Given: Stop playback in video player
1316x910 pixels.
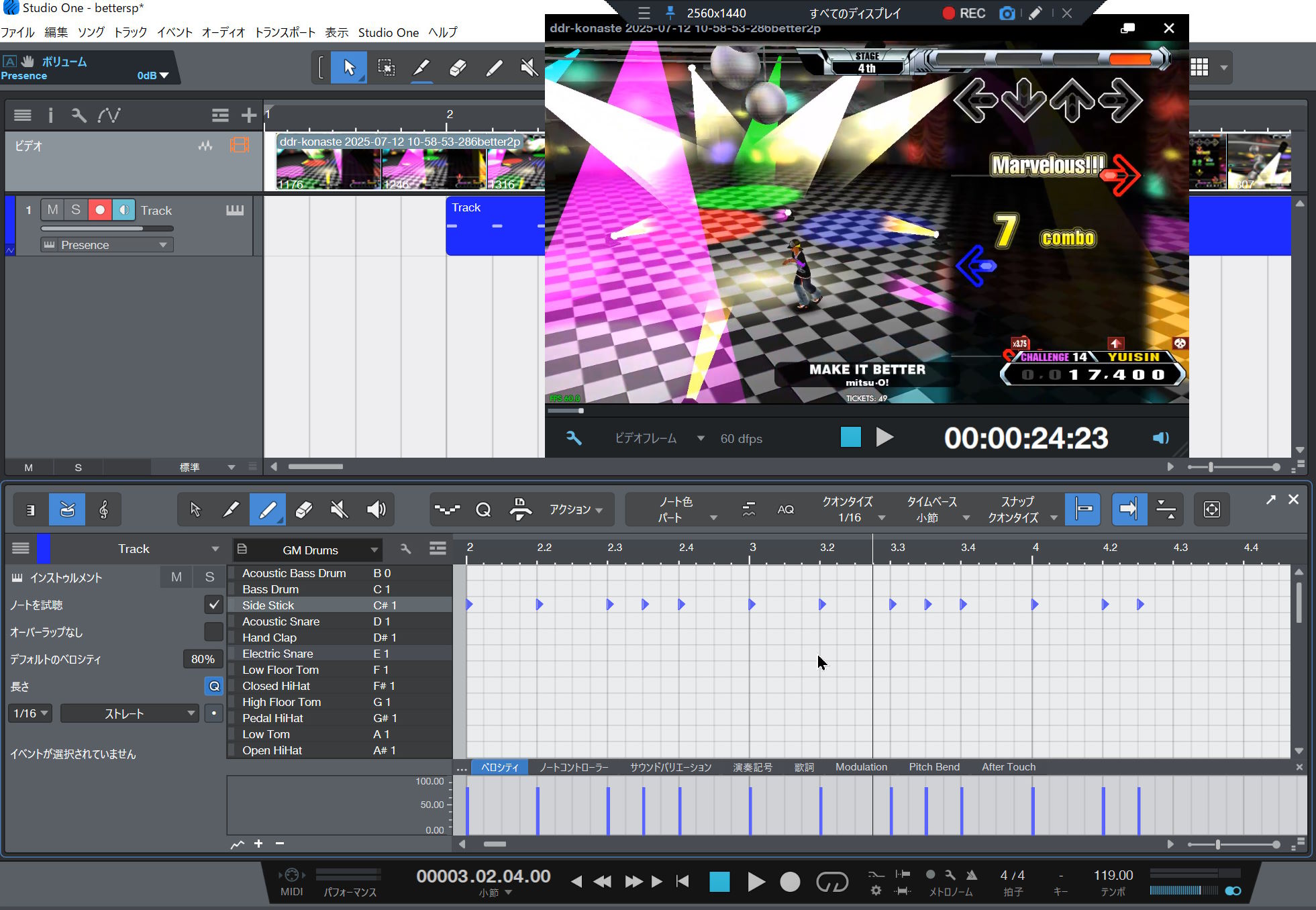Looking at the screenshot, I should 850,438.
